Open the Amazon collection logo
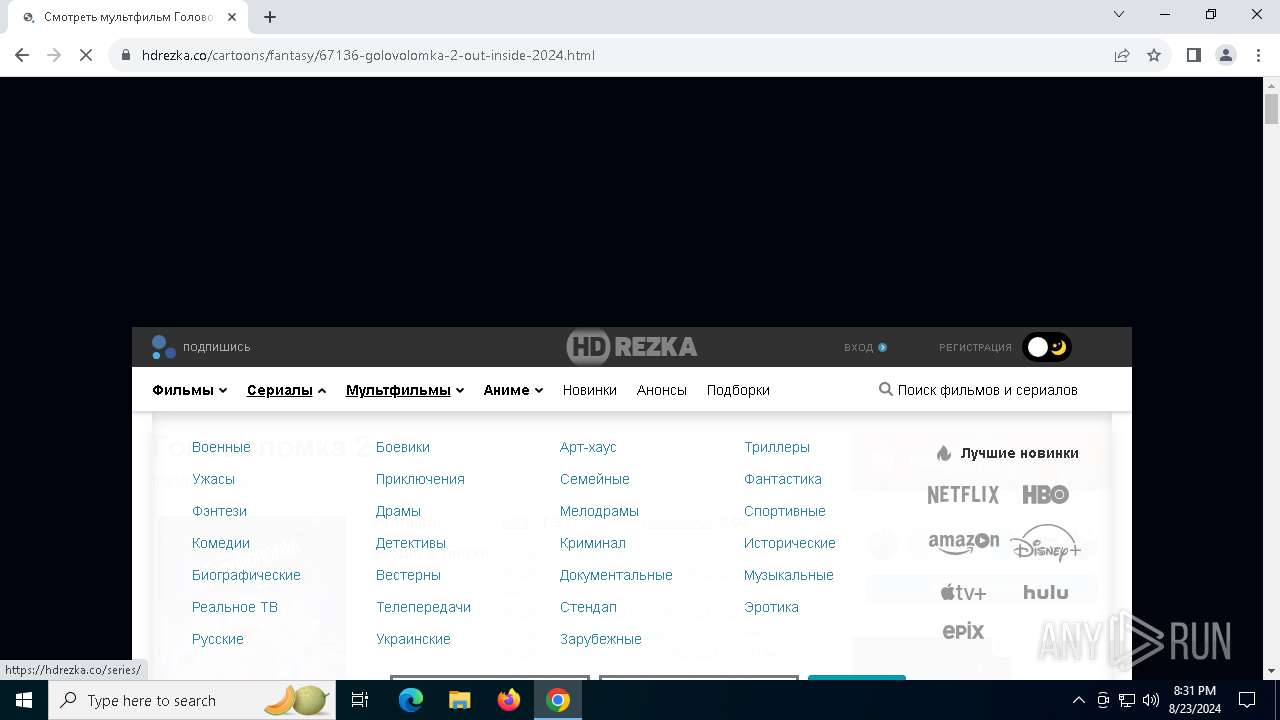 click(x=963, y=543)
